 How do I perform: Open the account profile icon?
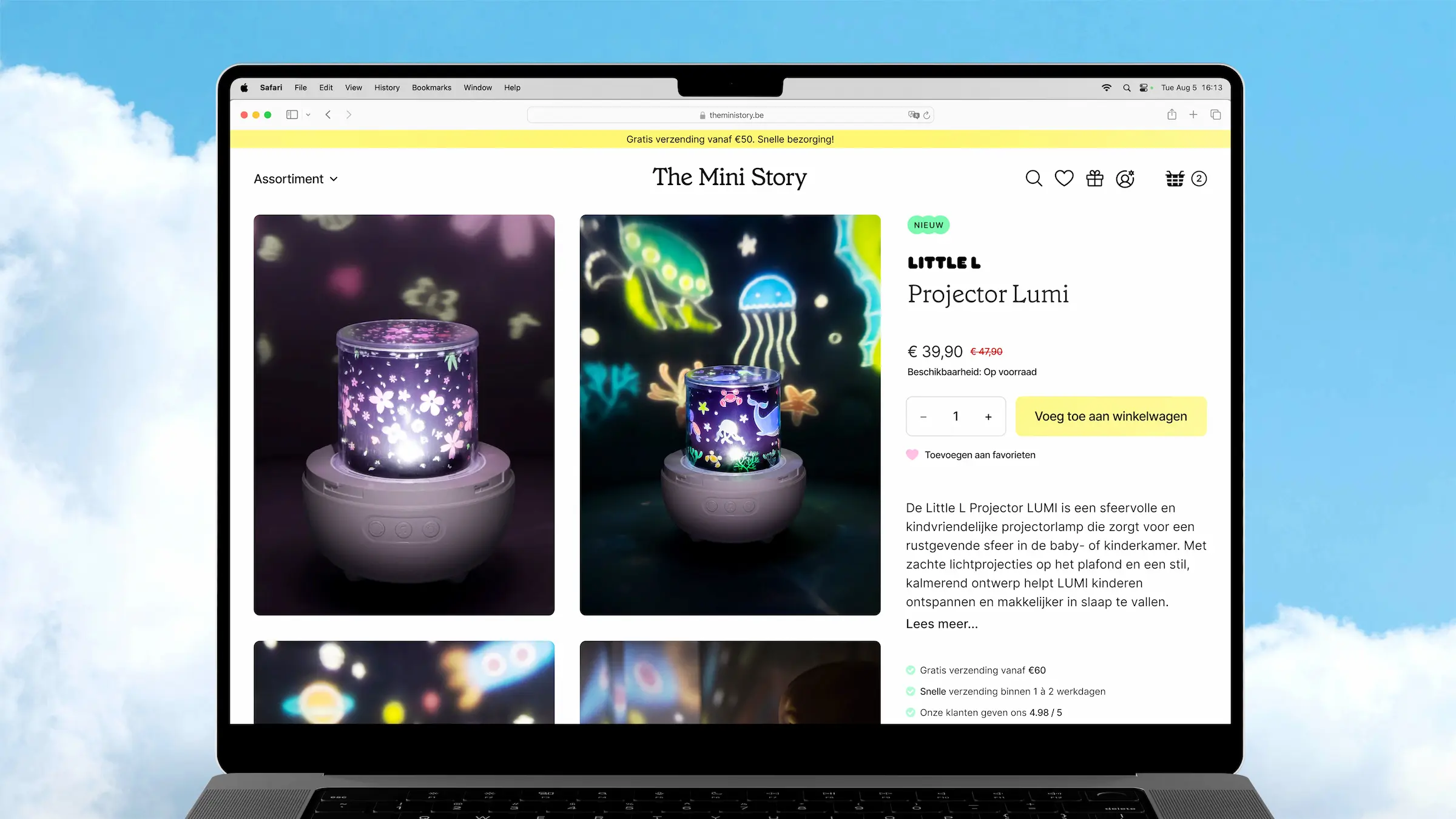1125,178
